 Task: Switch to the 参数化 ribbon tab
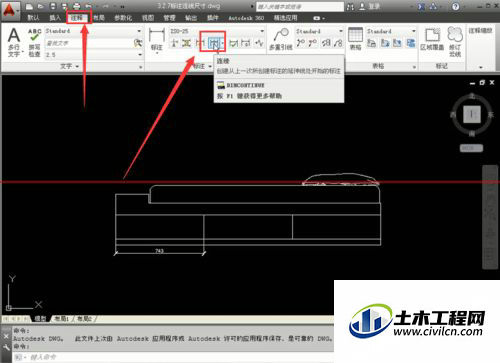tap(123, 18)
